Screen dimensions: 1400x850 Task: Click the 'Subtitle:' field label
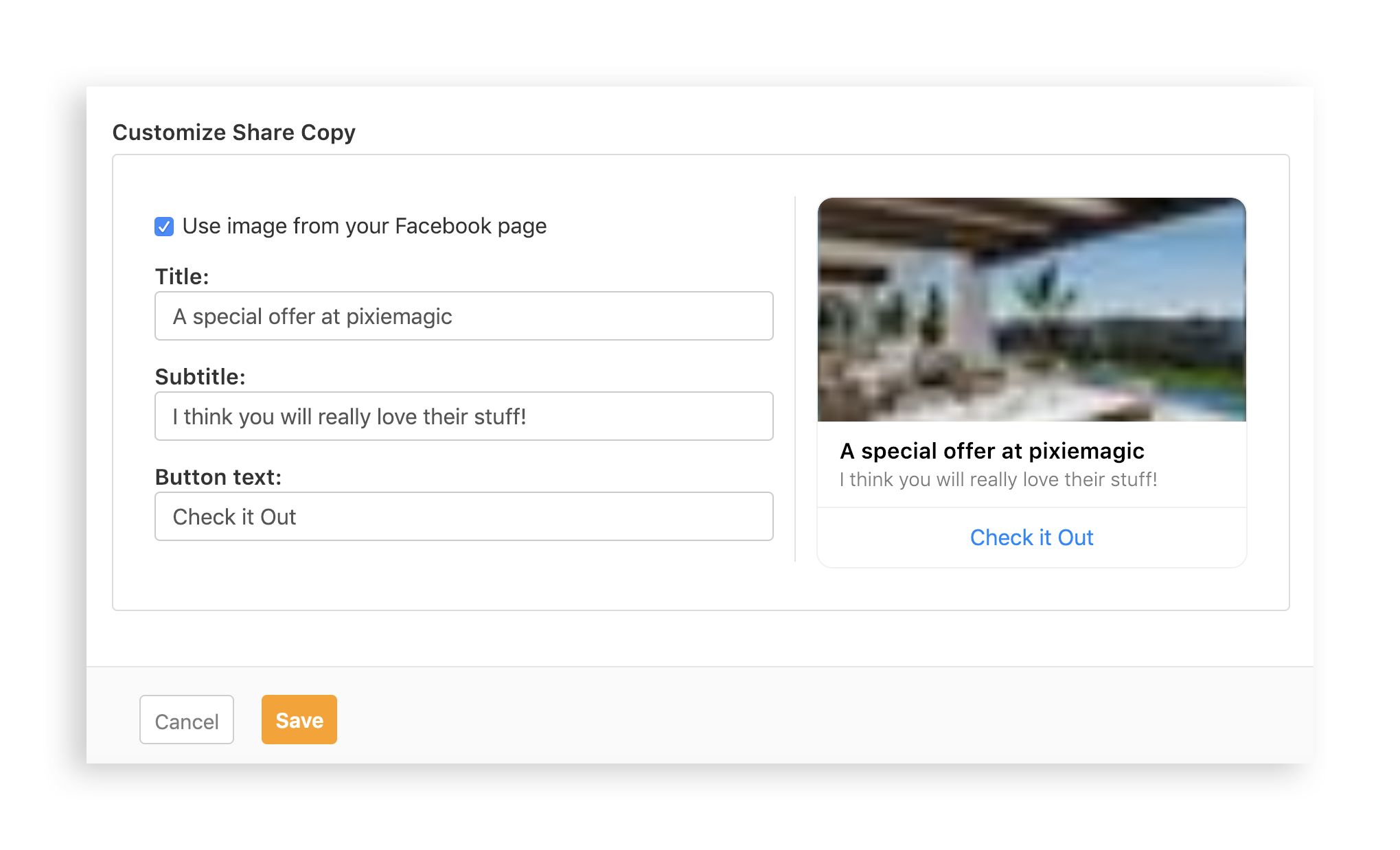click(200, 376)
